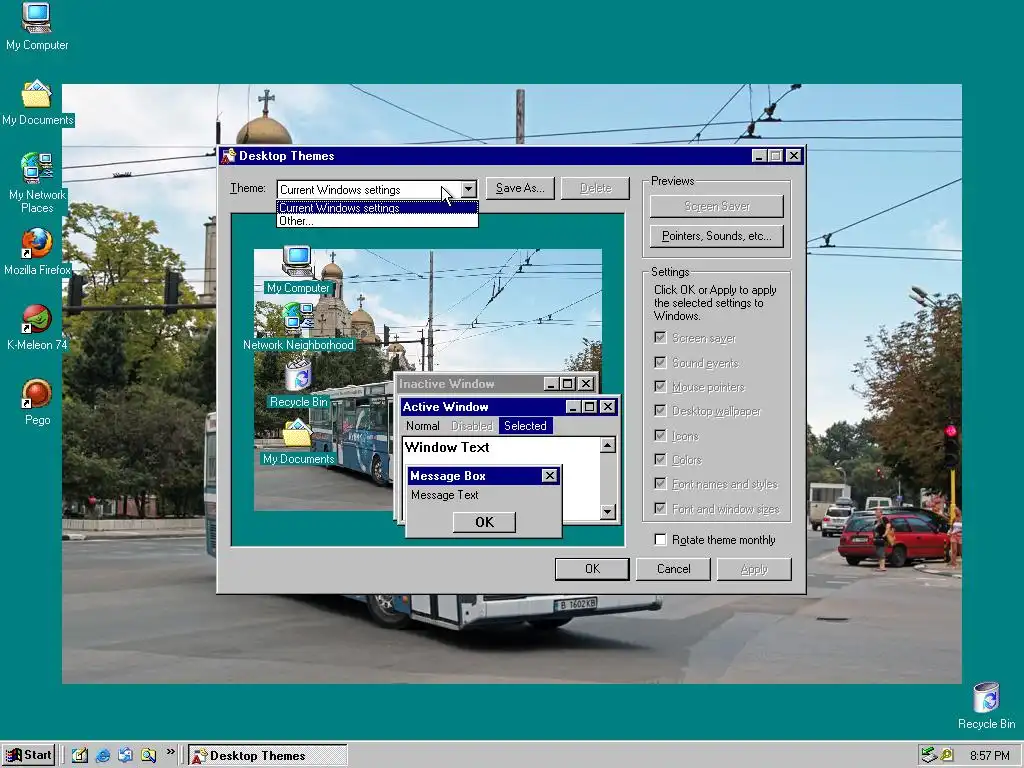Click the Window Text in preview
The height and width of the screenshot is (768, 1024).
point(447,447)
